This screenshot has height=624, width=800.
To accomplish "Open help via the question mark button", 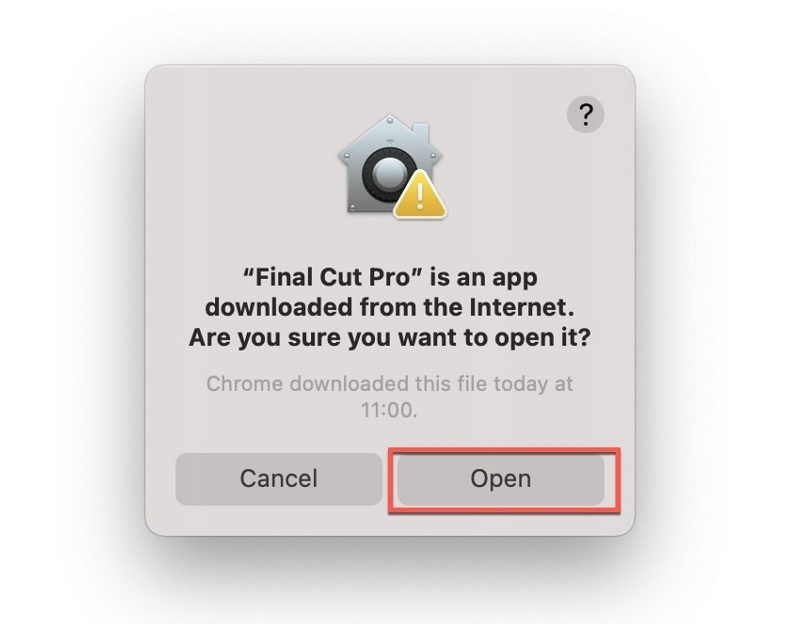I will [x=585, y=114].
